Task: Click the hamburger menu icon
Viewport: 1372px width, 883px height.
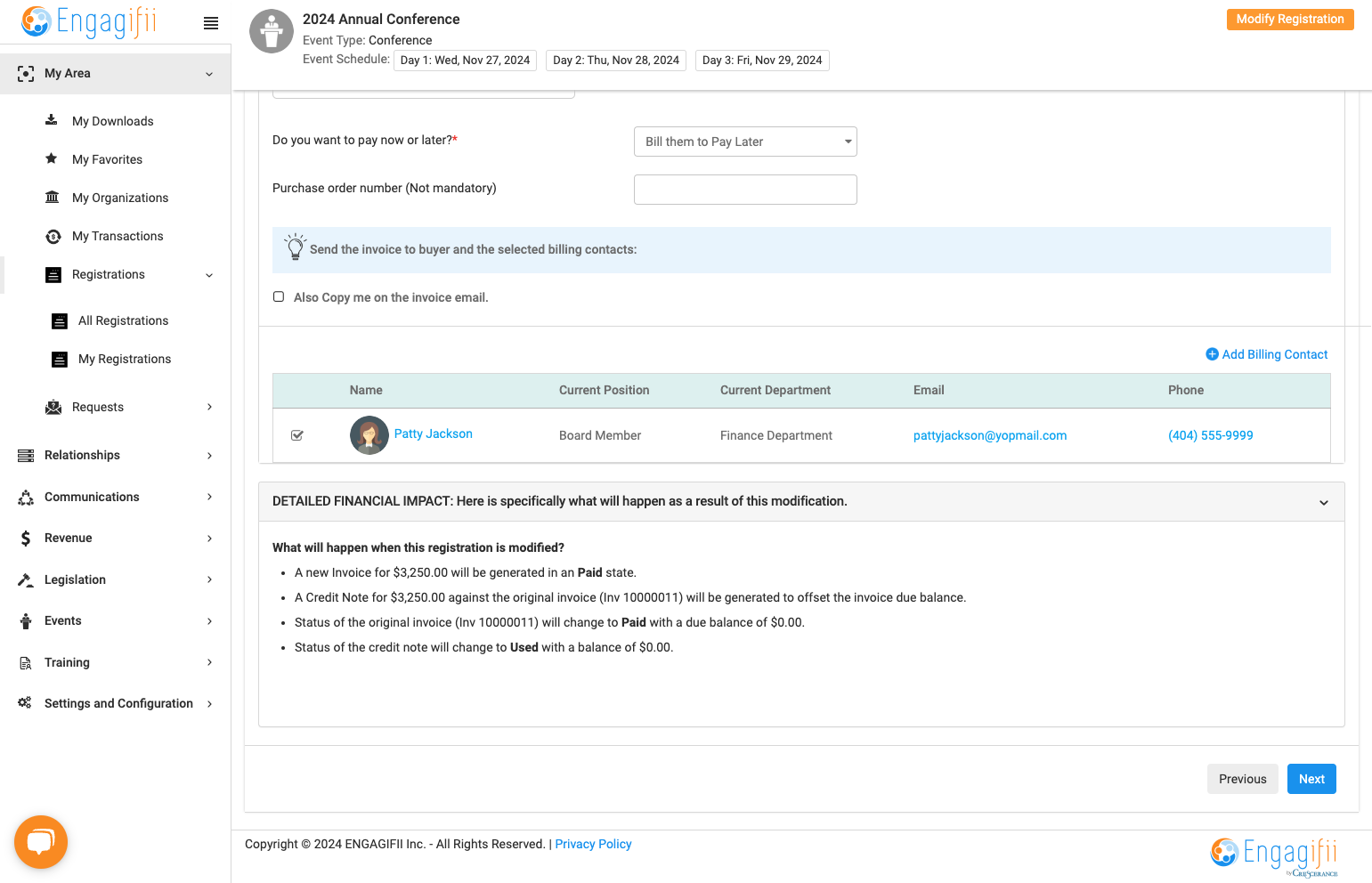Action: pos(211,23)
